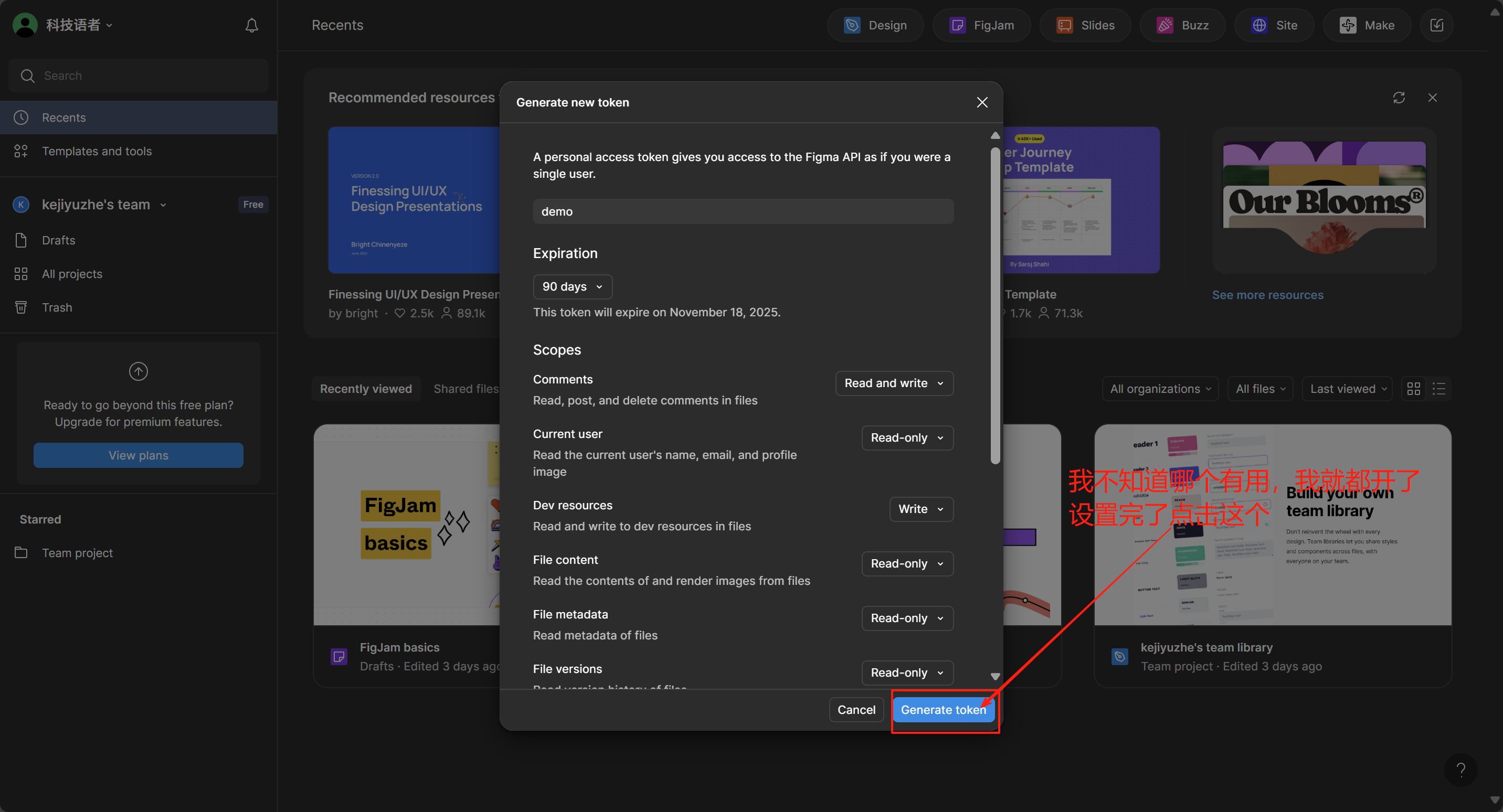Create a new Slides deck
The image size is (1503, 812).
(x=1085, y=25)
